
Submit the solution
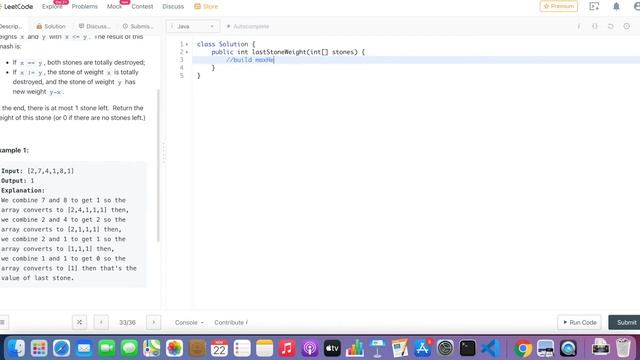coord(624,322)
